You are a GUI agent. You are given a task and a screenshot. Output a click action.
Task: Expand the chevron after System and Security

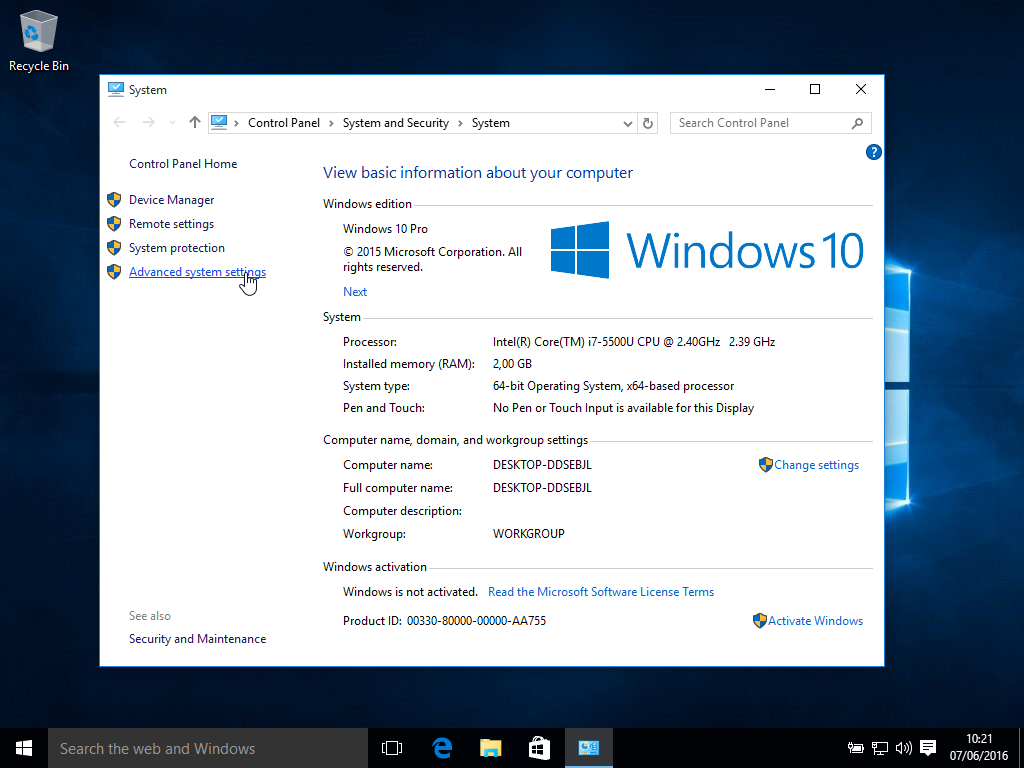460,123
